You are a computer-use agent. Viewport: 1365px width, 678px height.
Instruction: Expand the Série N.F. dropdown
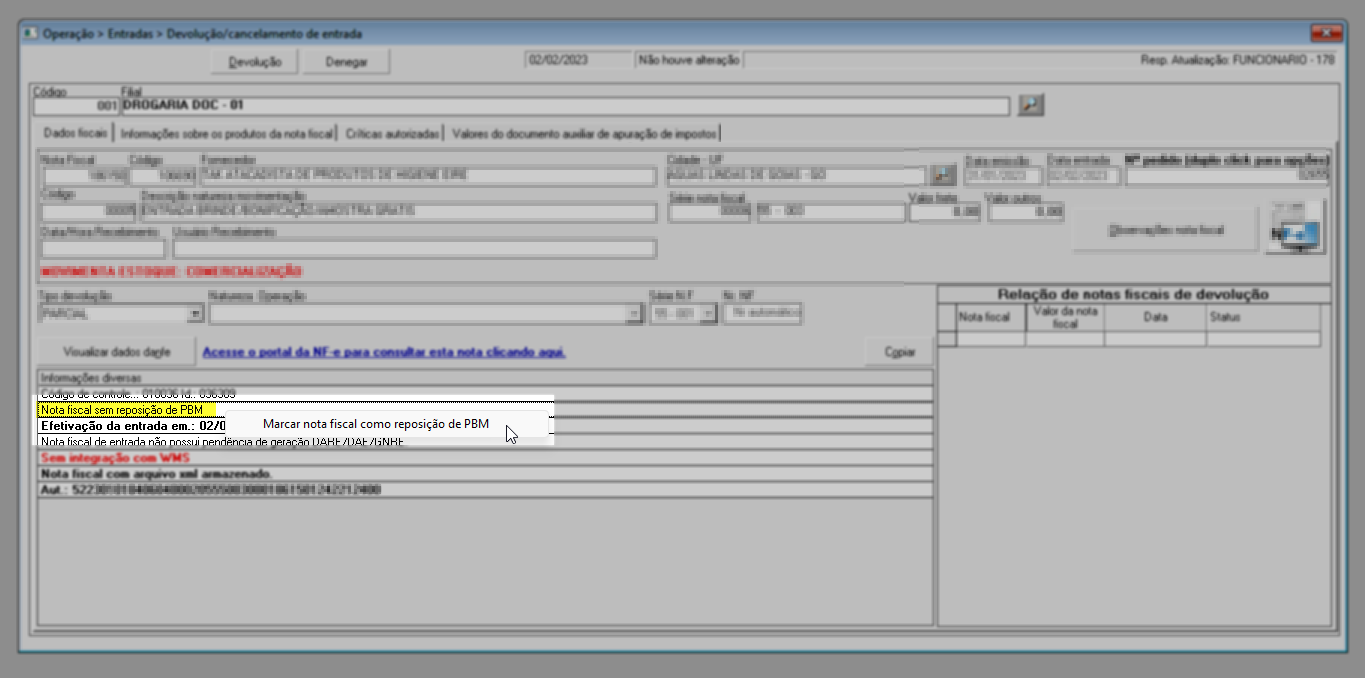click(x=709, y=314)
